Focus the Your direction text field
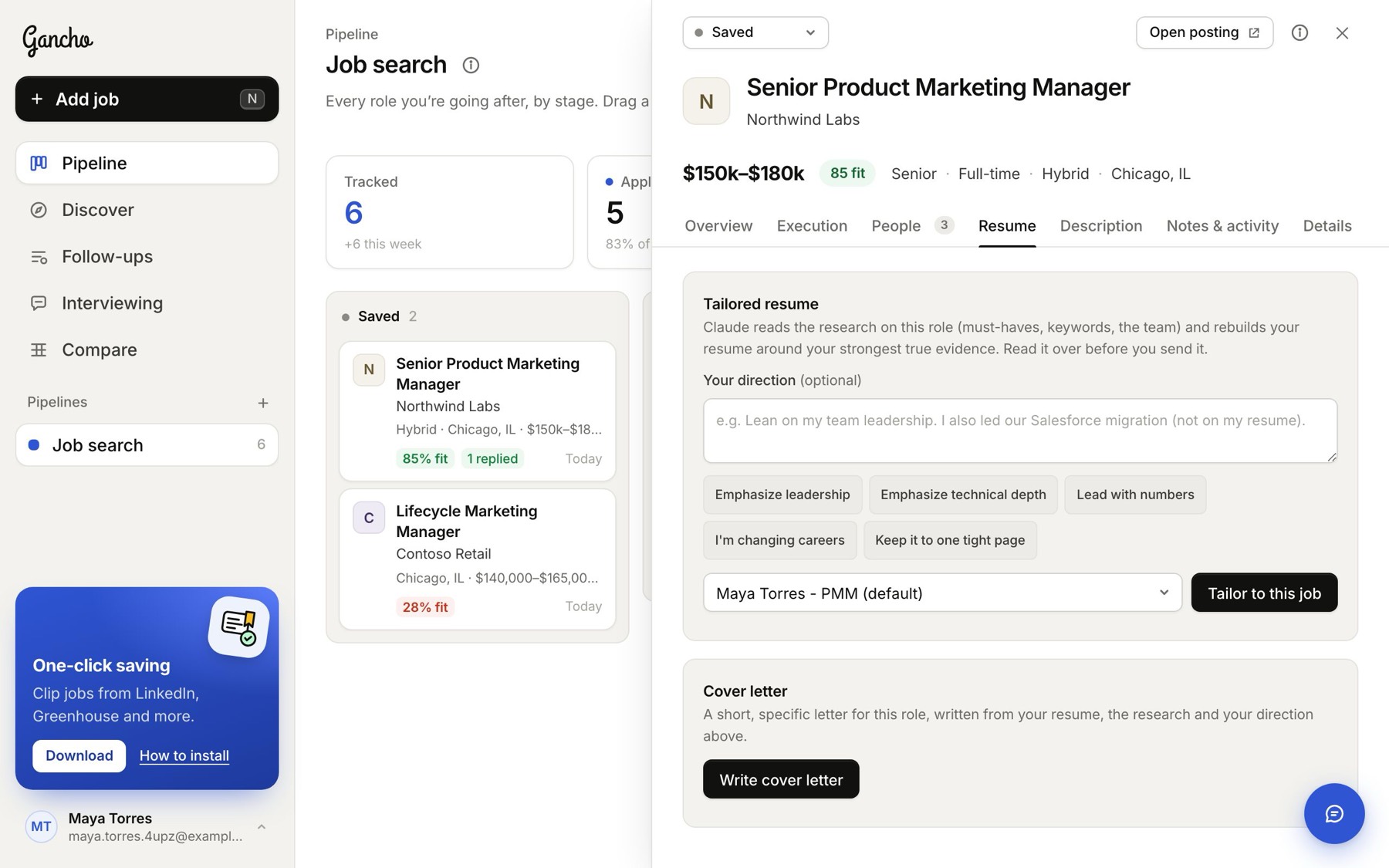Viewport: 1389px width, 868px height. (1019, 431)
